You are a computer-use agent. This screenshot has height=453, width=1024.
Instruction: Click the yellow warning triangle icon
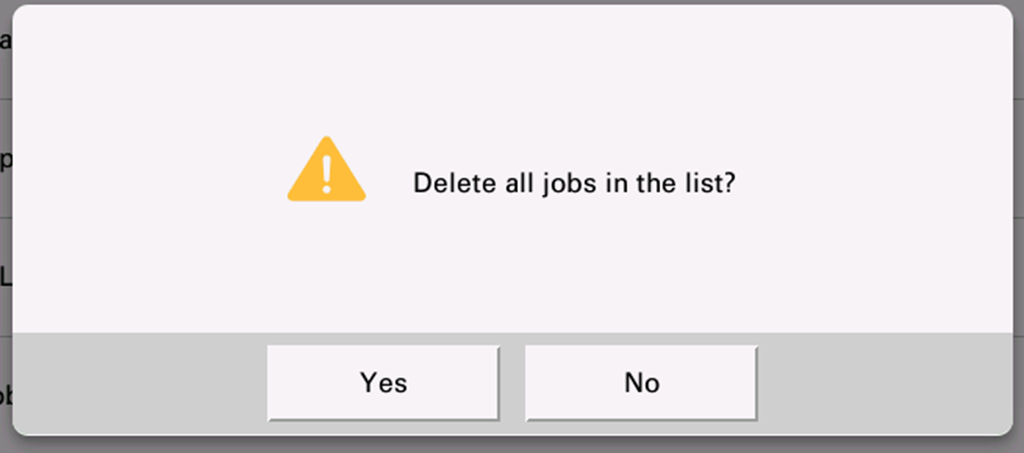pos(326,172)
